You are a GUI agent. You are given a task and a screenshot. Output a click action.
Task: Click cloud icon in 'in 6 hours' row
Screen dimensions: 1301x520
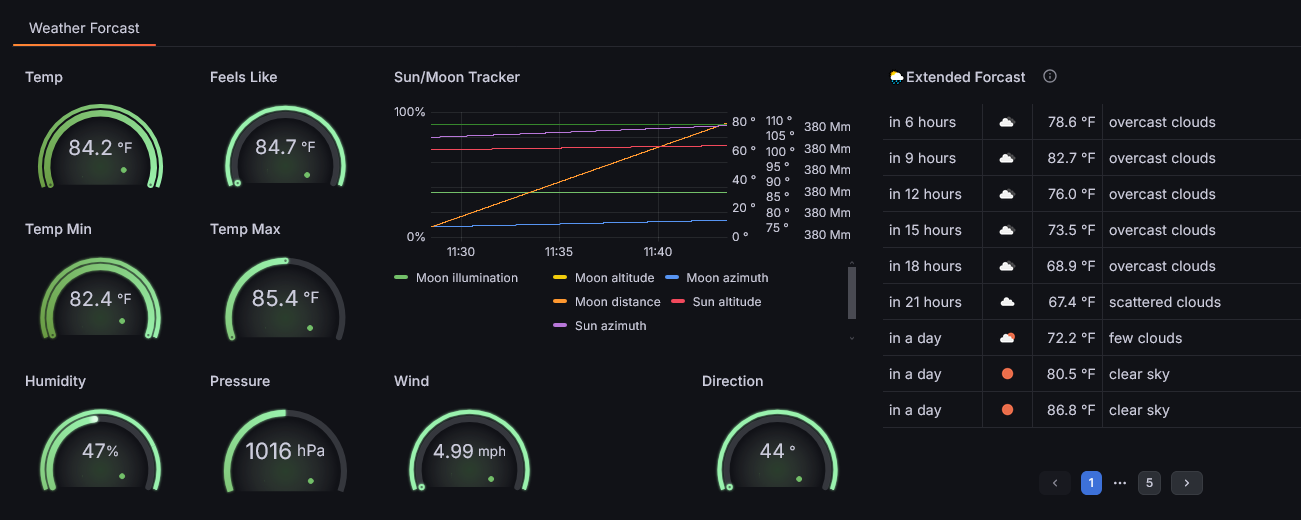[x=1007, y=122]
